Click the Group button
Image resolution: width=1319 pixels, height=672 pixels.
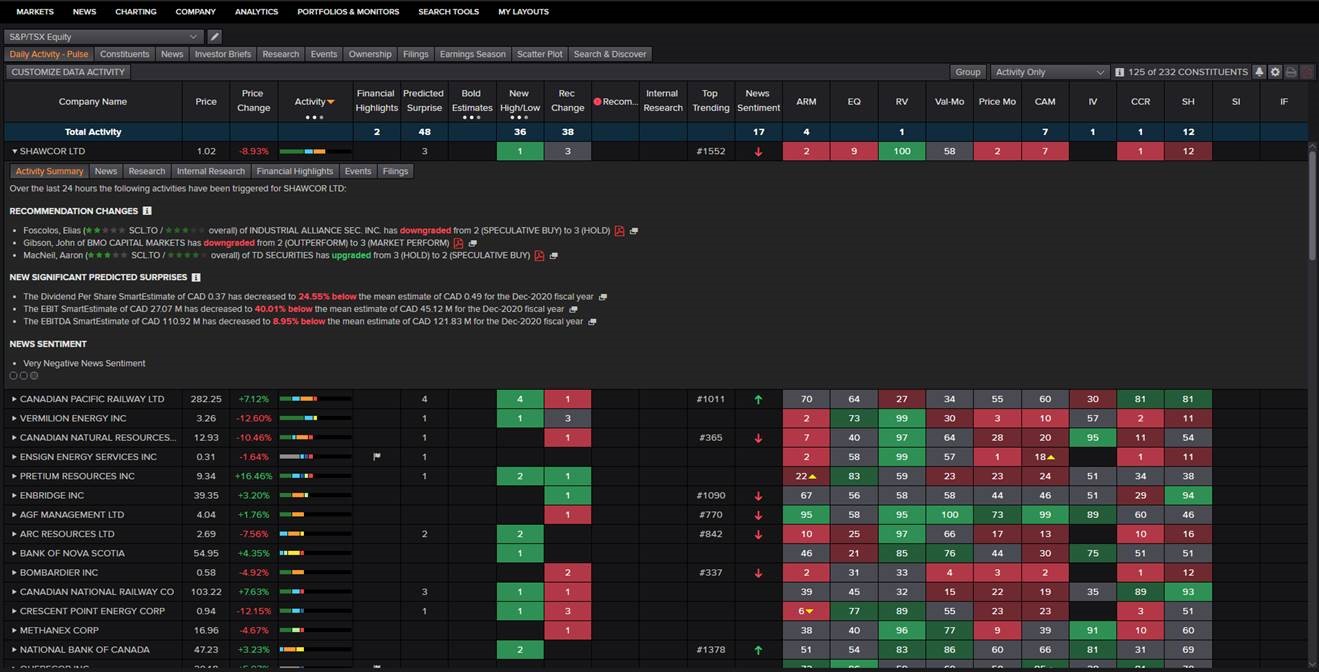[x=967, y=72]
